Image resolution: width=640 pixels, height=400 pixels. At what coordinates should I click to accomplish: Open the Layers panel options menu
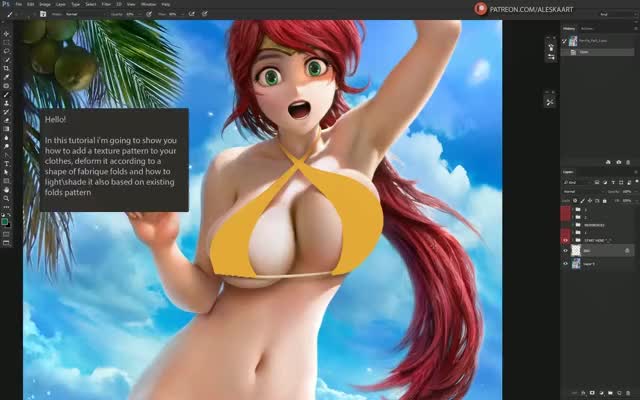point(636,172)
